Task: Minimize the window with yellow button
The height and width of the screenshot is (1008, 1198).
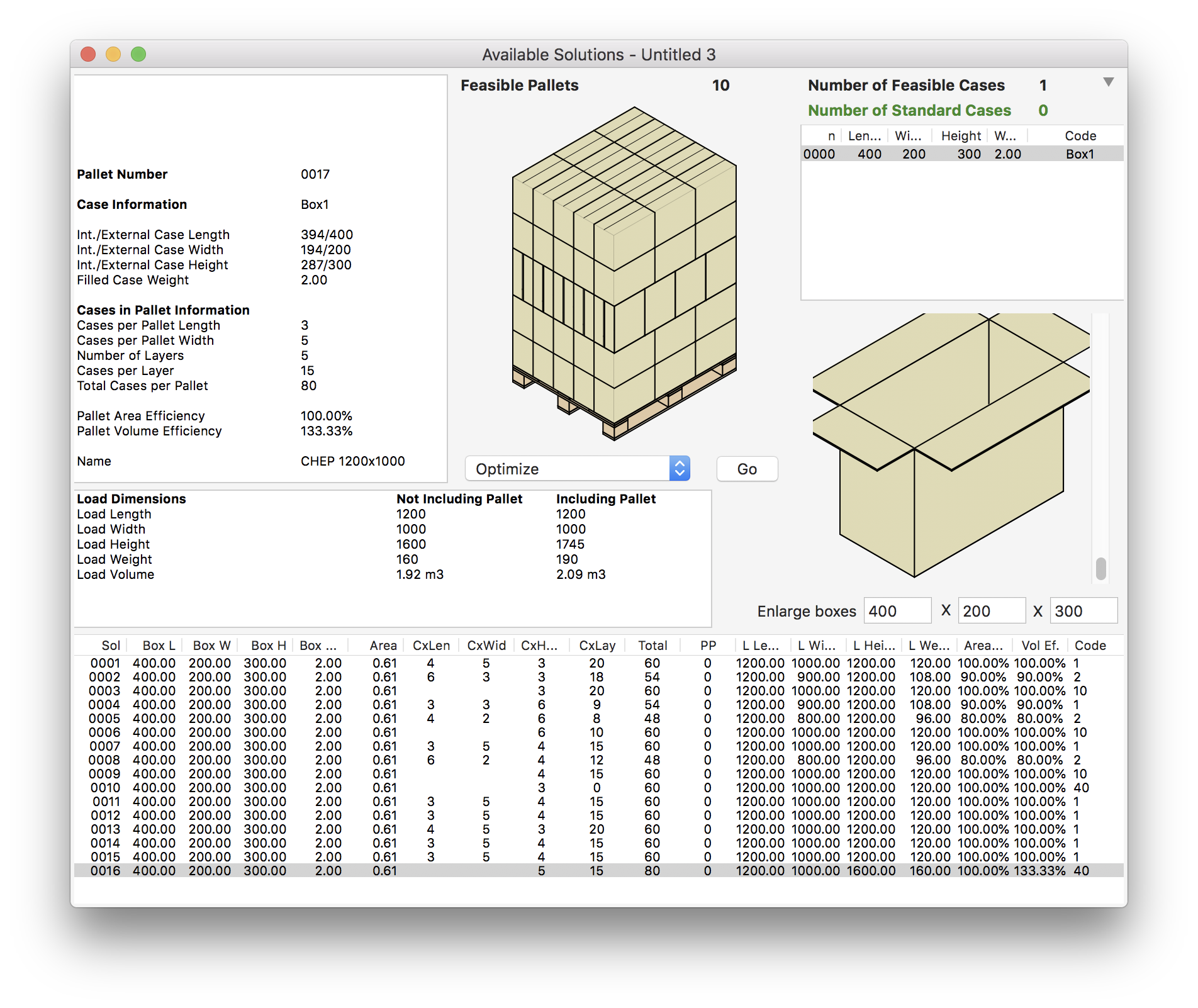Action: click(113, 54)
